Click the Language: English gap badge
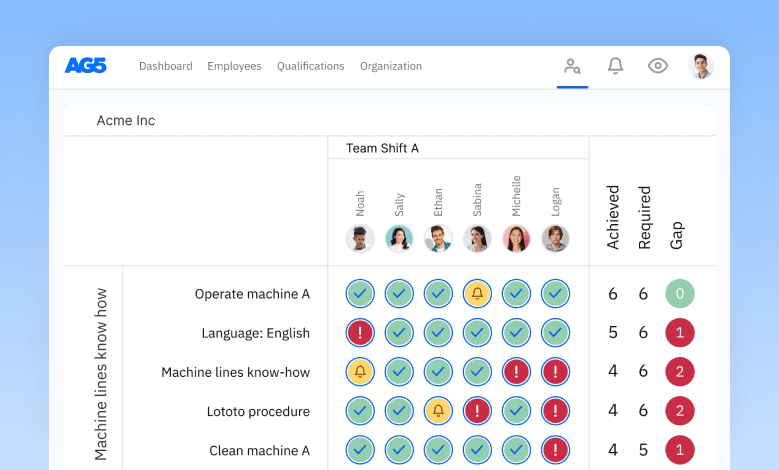Screen dimensions: 779x470 (680, 332)
